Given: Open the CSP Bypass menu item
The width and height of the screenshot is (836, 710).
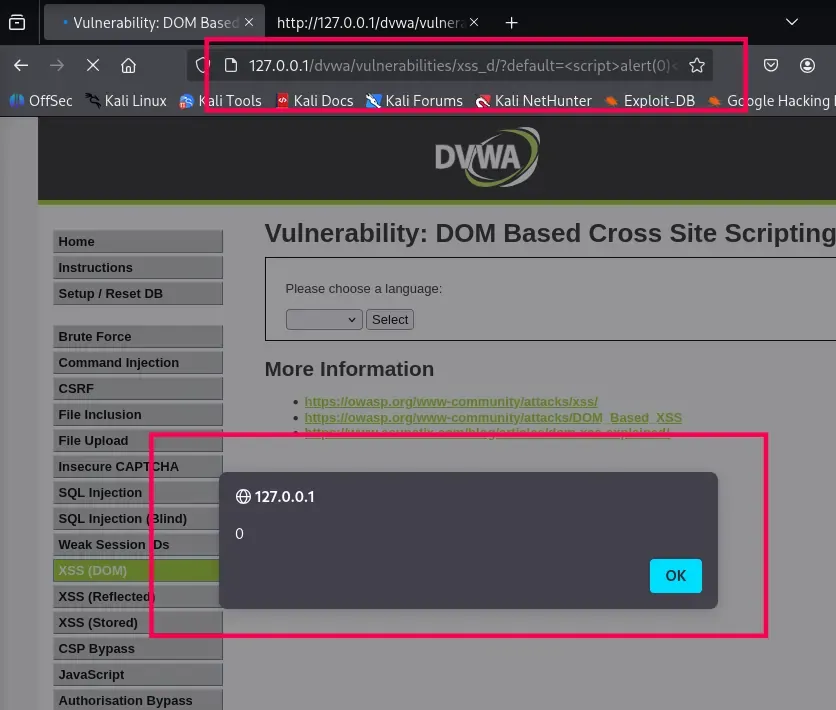Looking at the screenshot, I should pyautogui.click(x=138, y=649).
